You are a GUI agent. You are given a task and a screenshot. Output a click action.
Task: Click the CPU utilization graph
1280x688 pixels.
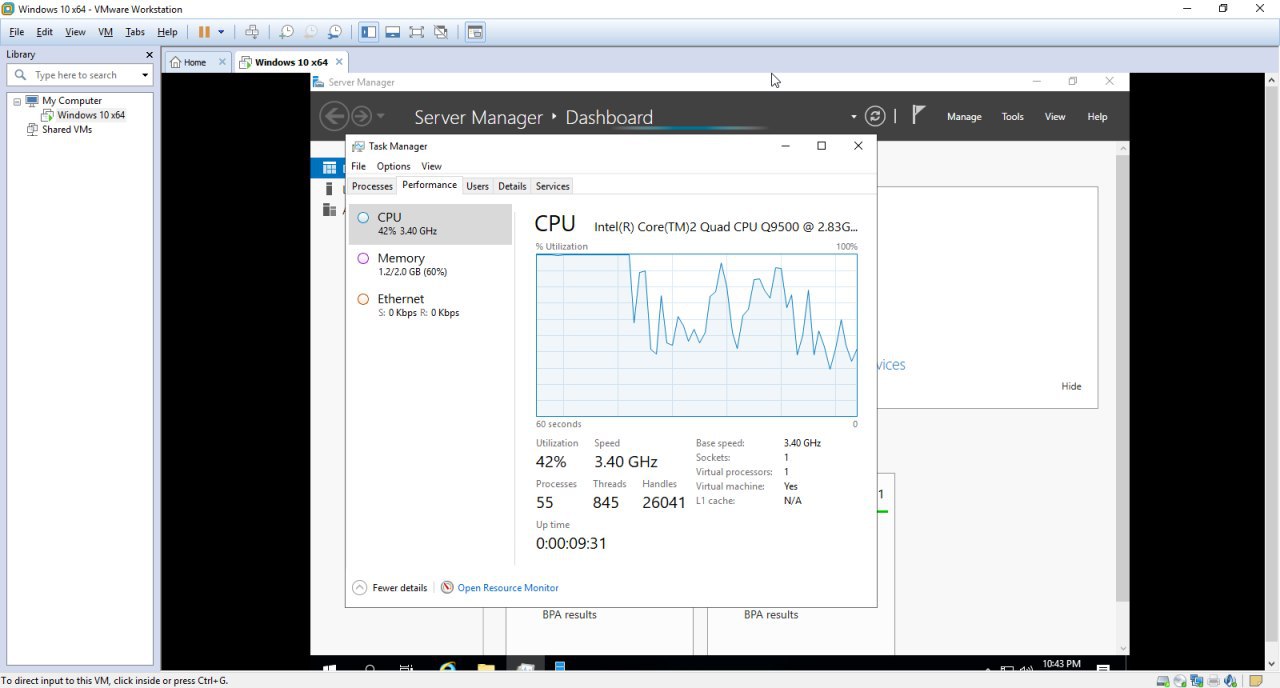pos(696,335)
